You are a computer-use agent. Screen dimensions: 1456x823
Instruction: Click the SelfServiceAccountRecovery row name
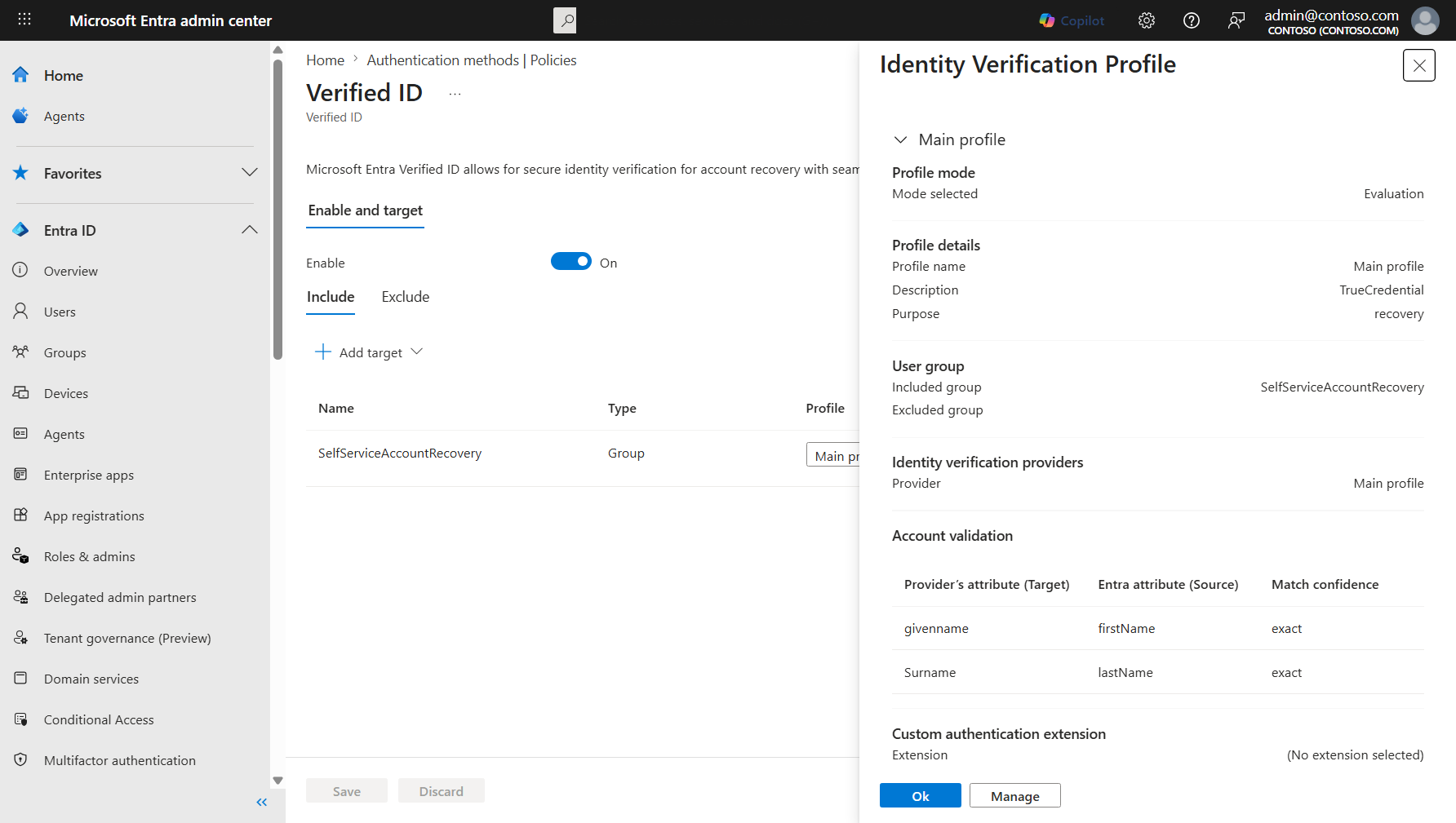[400, 454]
